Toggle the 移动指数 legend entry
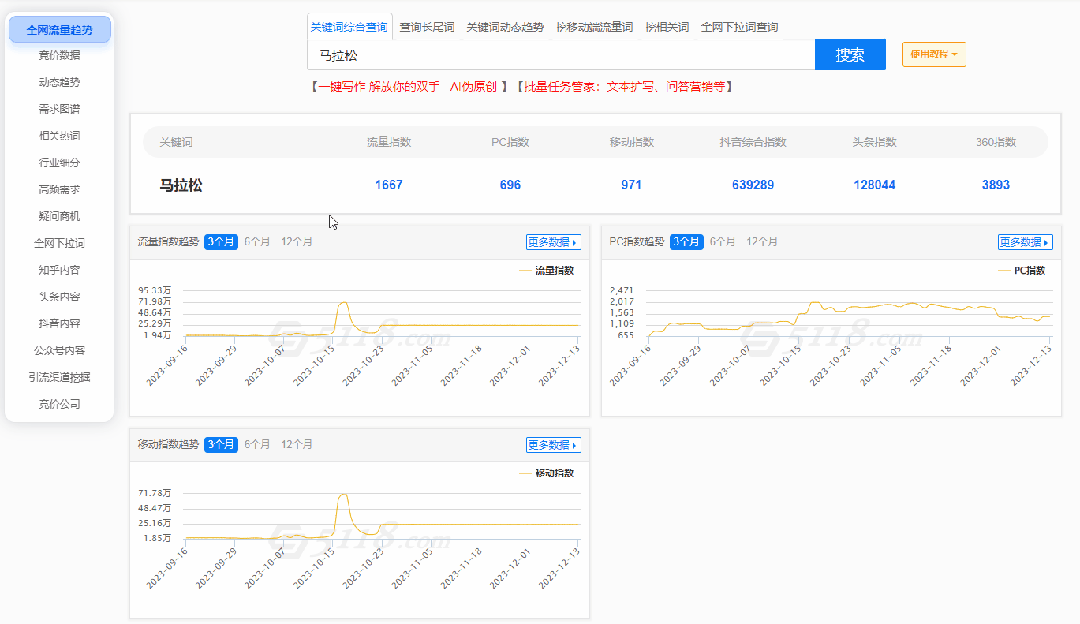The width and height of the screenshot is (1080, 624). 547,473
